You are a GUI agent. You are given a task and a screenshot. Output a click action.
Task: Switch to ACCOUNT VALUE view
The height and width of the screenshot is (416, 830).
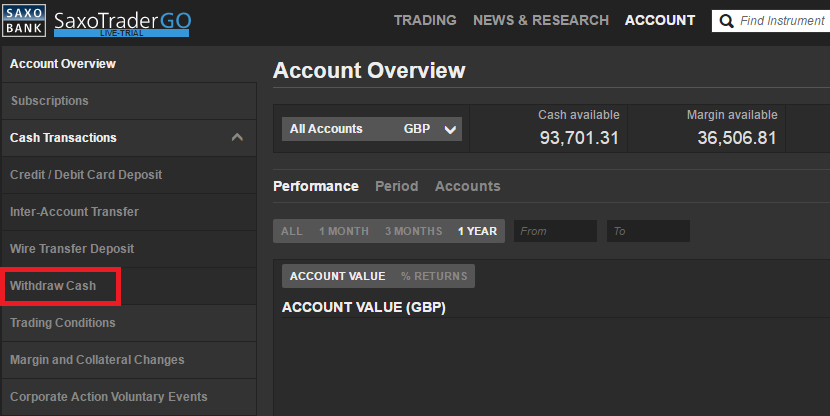[337, 276]
